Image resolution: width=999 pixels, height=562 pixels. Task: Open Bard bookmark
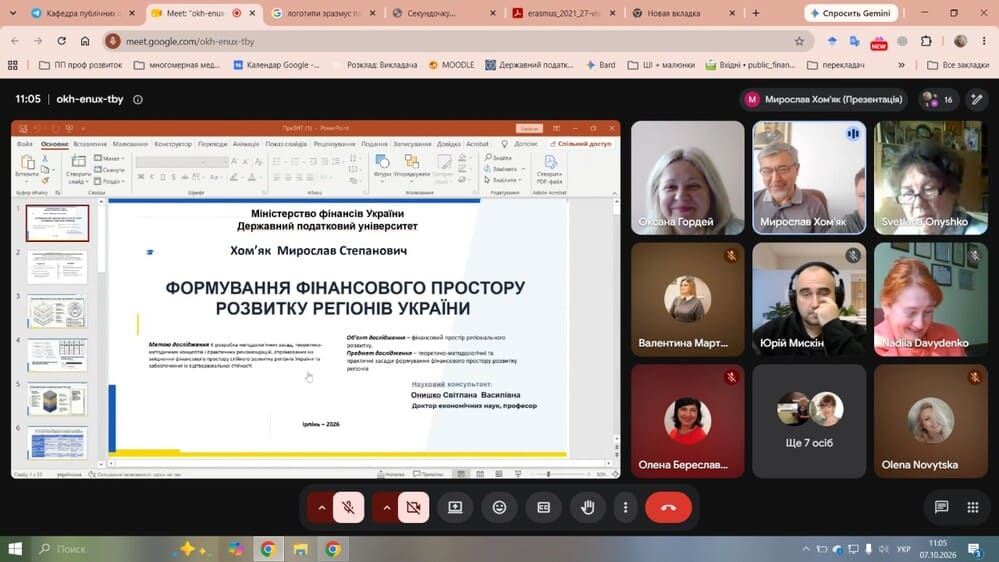[601, 64]
